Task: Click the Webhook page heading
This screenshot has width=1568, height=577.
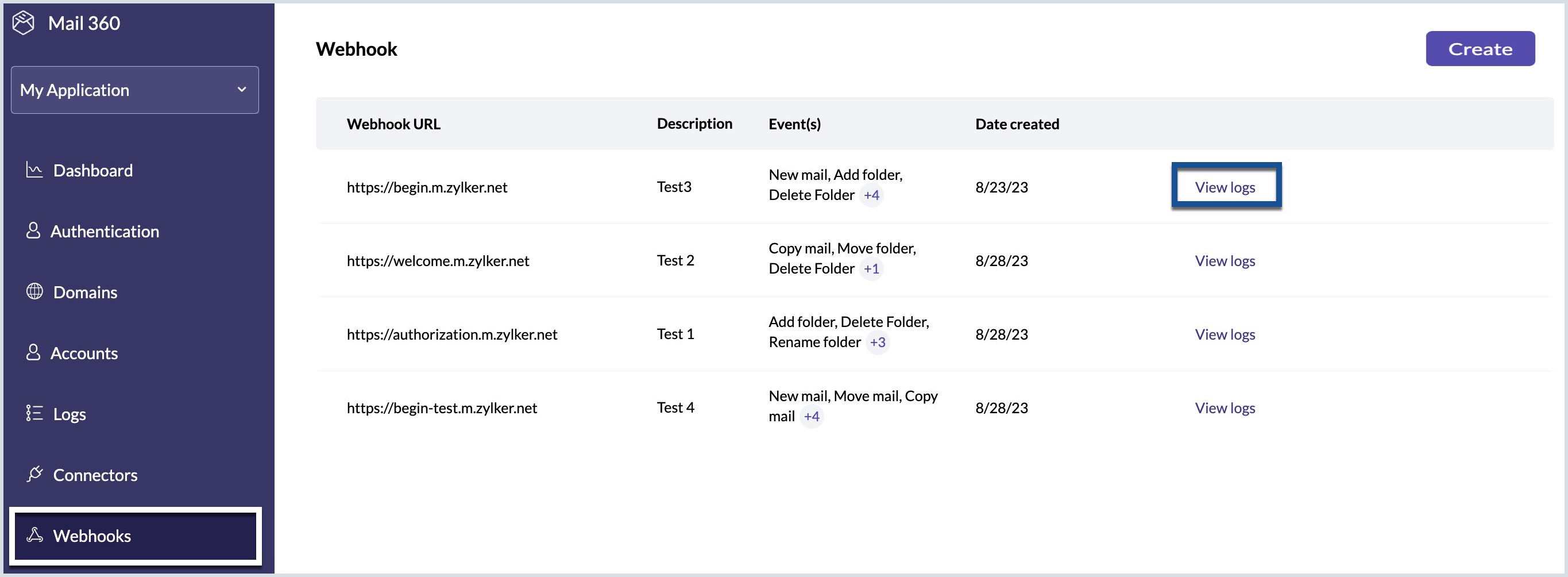Action: coord(356,49)
